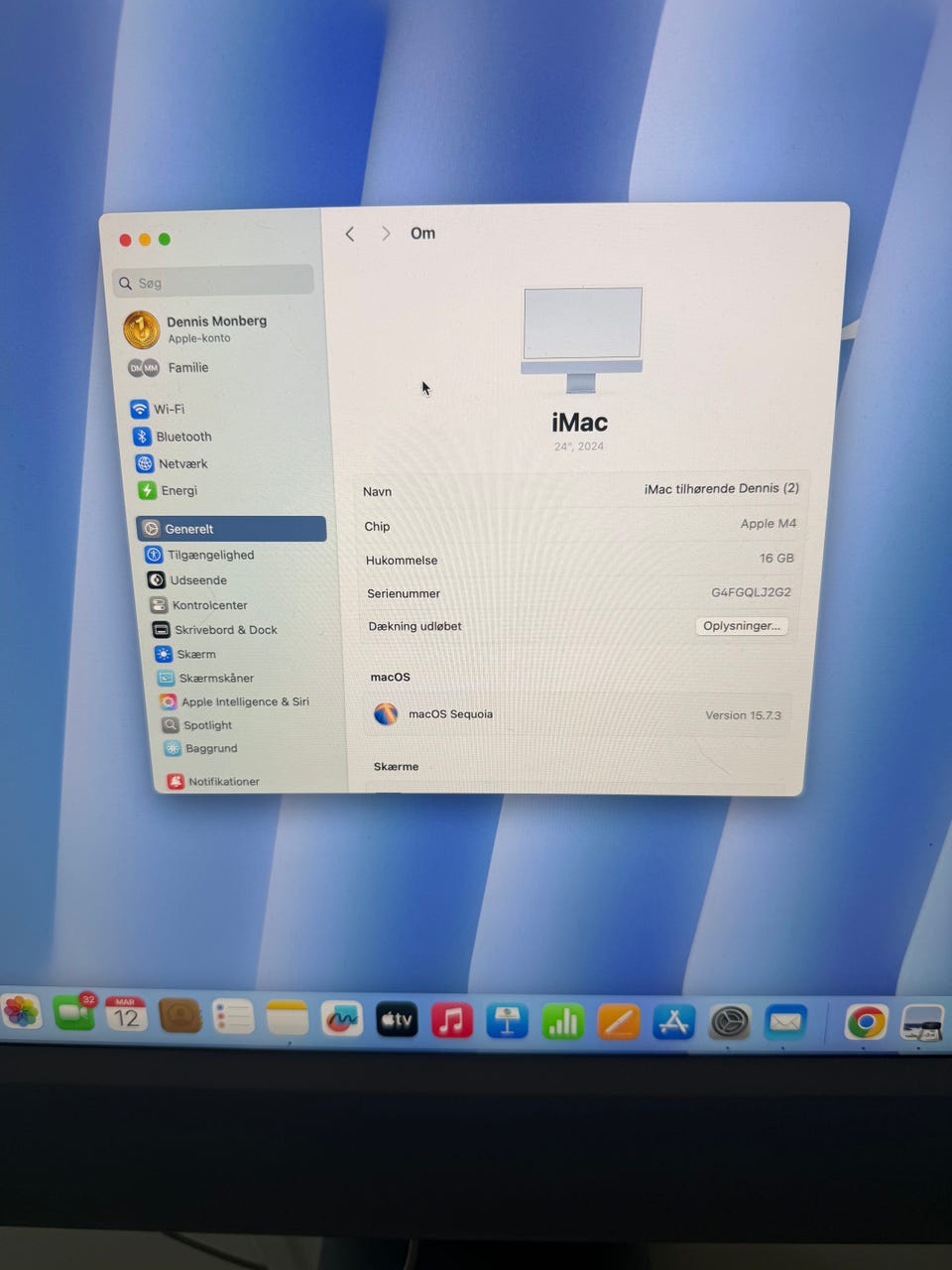Click the iMac illustration image
The width and height of the screenshot is (952, 1270).
tap(582, 339)
